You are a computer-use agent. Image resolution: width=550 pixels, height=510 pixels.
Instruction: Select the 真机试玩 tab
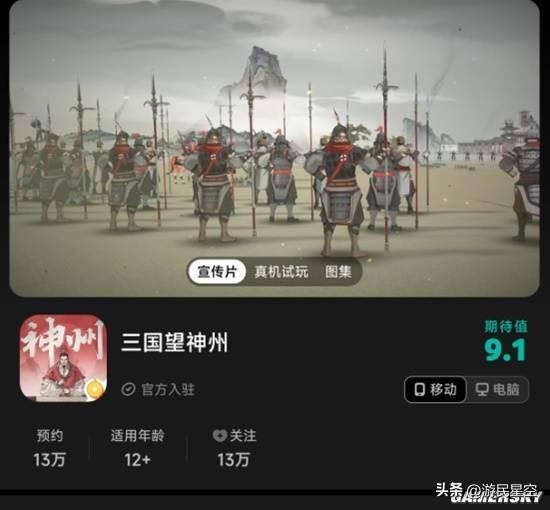coord(281,272)
